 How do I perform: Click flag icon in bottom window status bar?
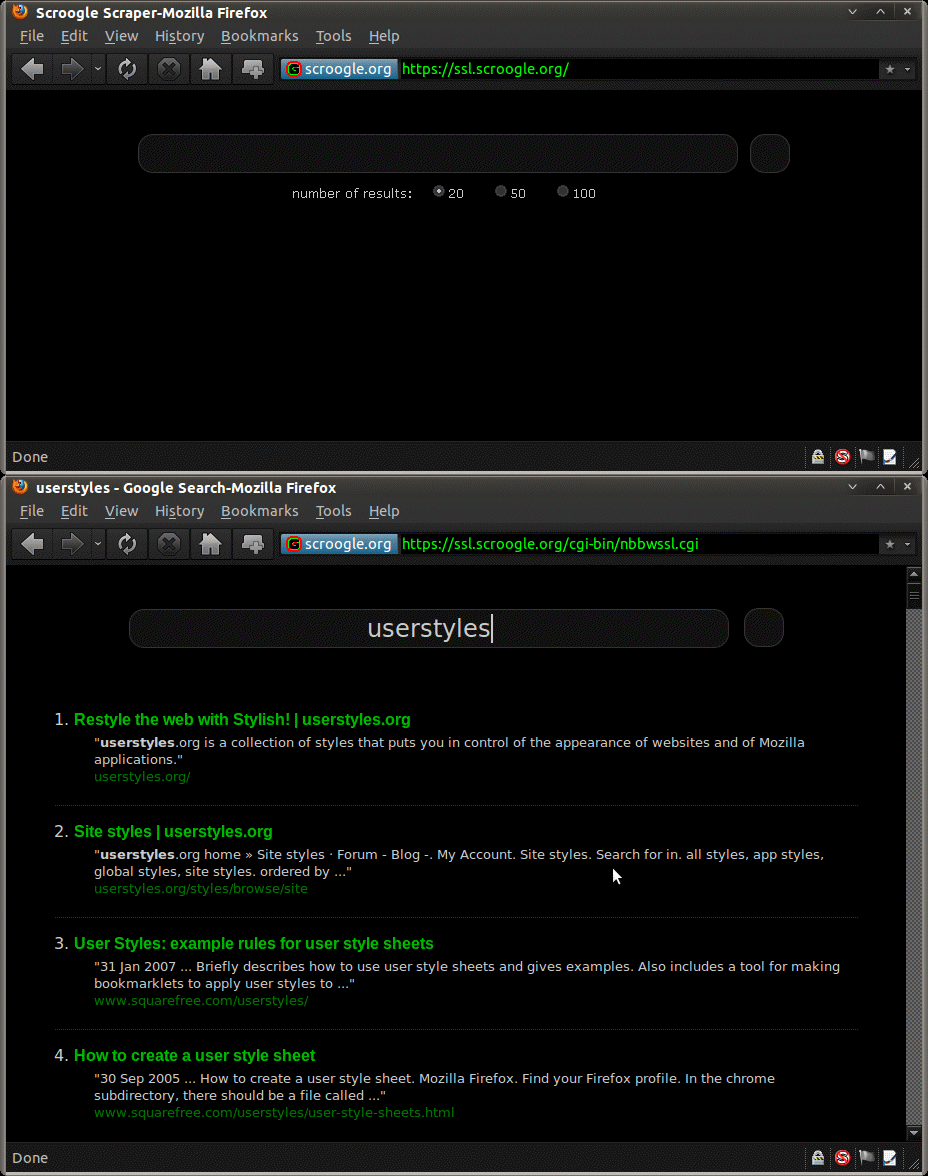866,1158
